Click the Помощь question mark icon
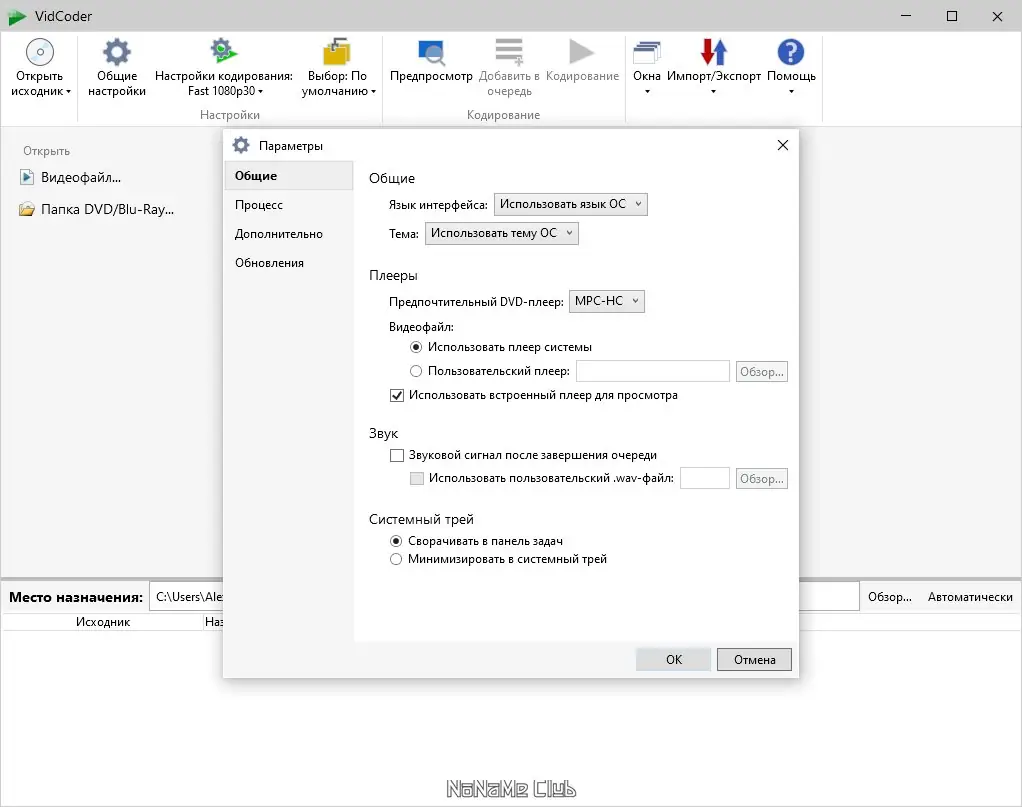The width and height of the screenshot is (1022, 807). coord(791,52)
